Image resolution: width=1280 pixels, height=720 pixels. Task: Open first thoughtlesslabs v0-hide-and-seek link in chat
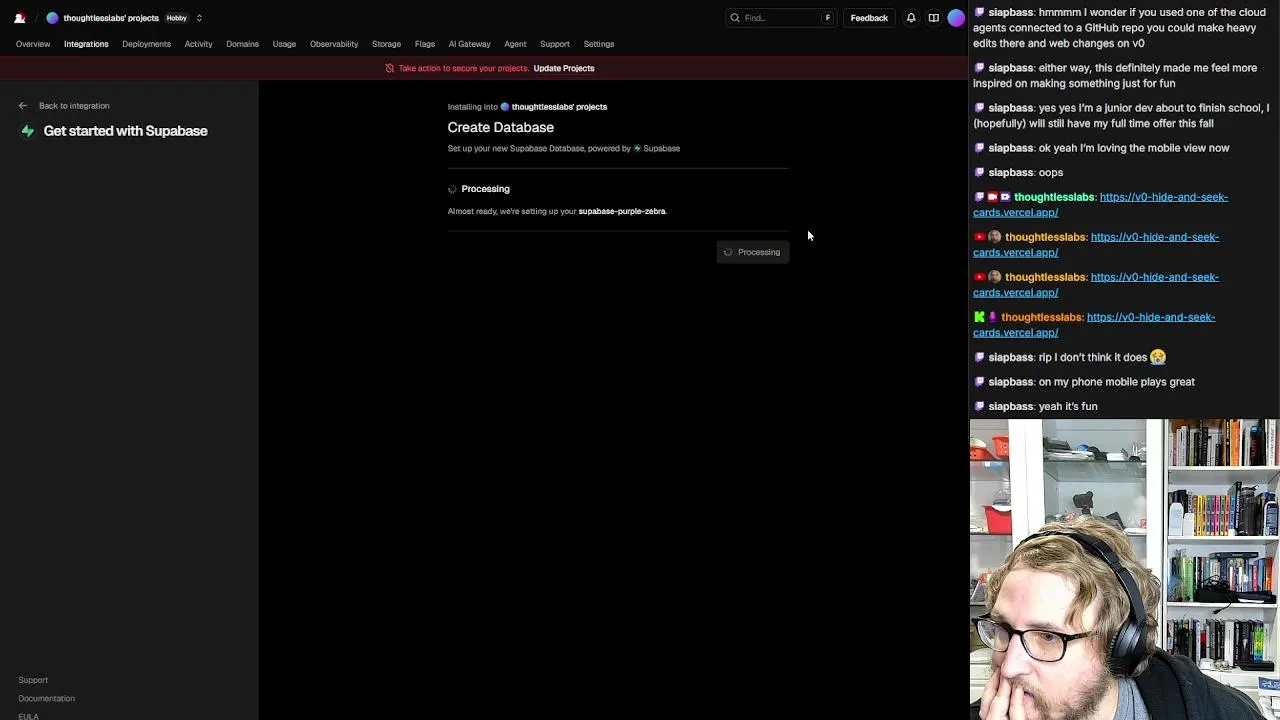[x=1100, y=204]
